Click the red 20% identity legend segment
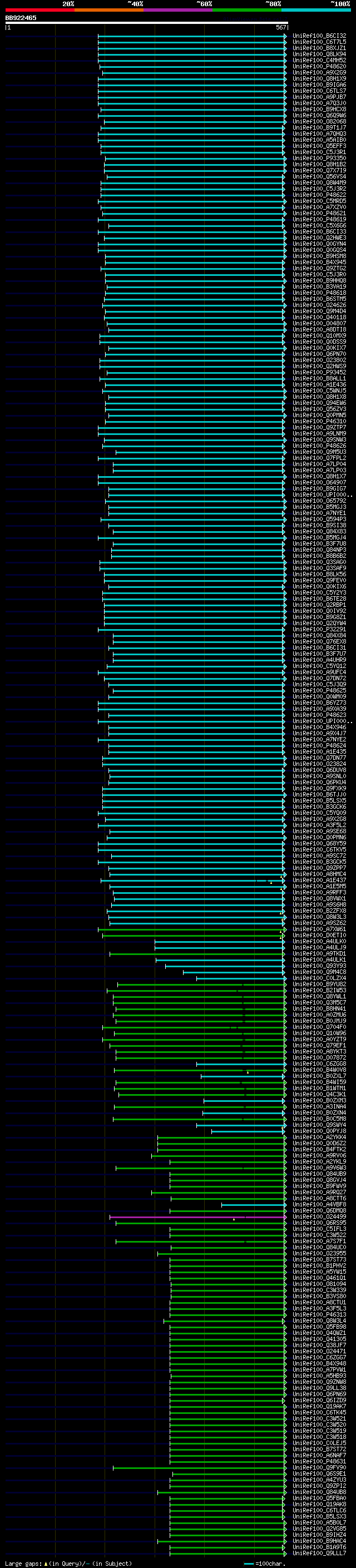356x1568 pixels. click(x=39, y=10)
